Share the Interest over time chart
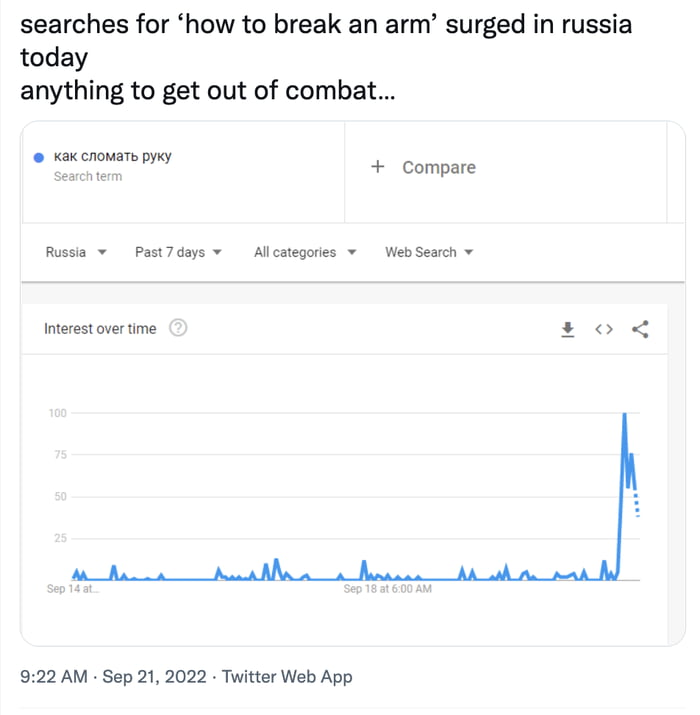 click(x=641, y=329)
